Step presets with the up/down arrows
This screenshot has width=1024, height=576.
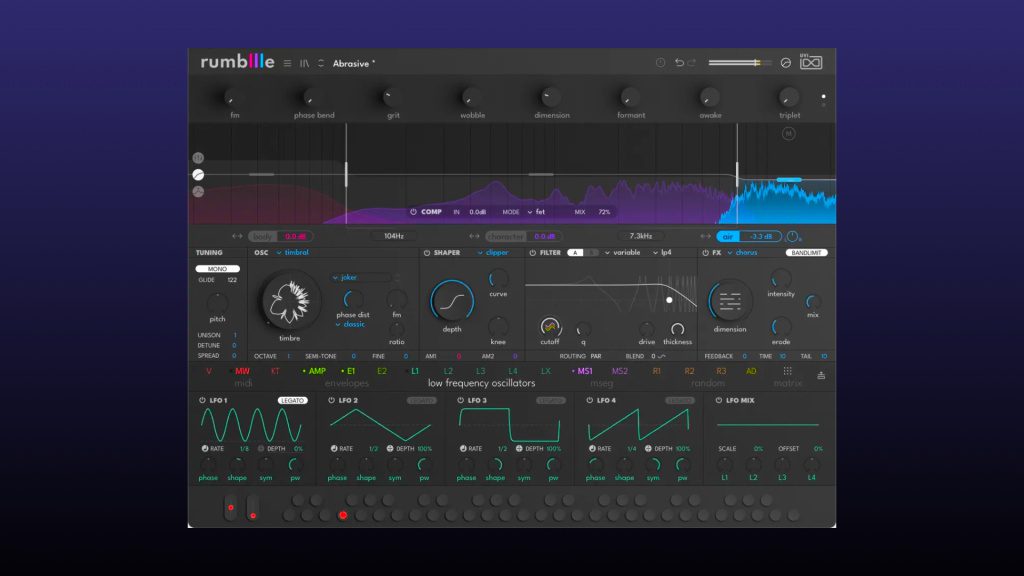pos(321,63)
